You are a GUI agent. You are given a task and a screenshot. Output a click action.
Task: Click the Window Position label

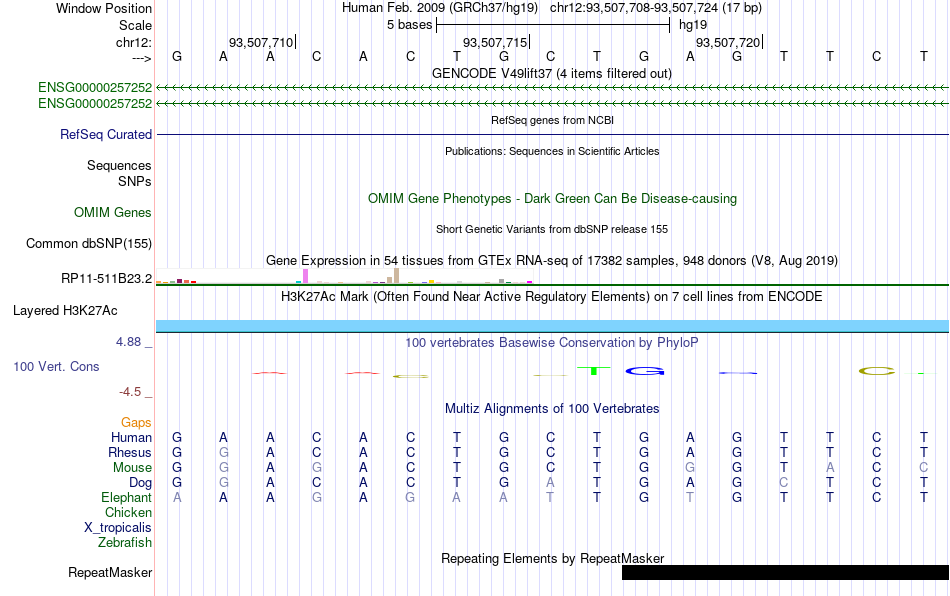(x=104, y=8)
